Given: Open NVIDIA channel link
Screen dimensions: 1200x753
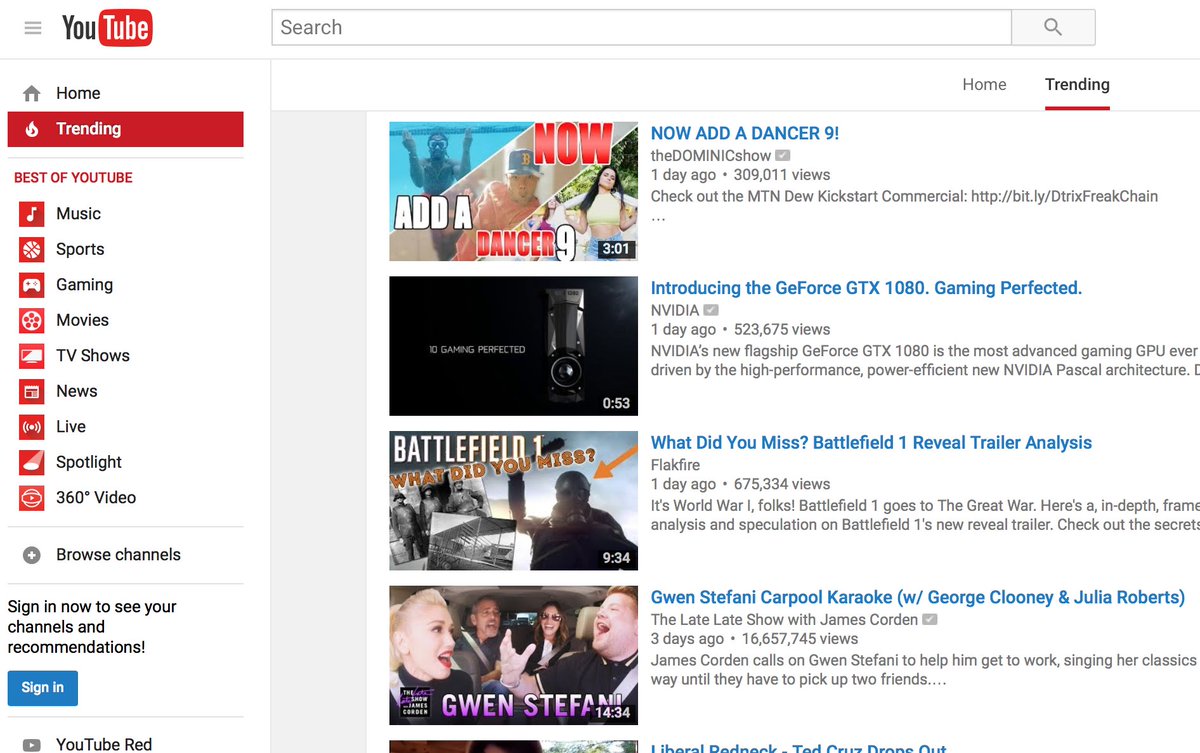Looking at the screenshot, I should pos(675,310).
